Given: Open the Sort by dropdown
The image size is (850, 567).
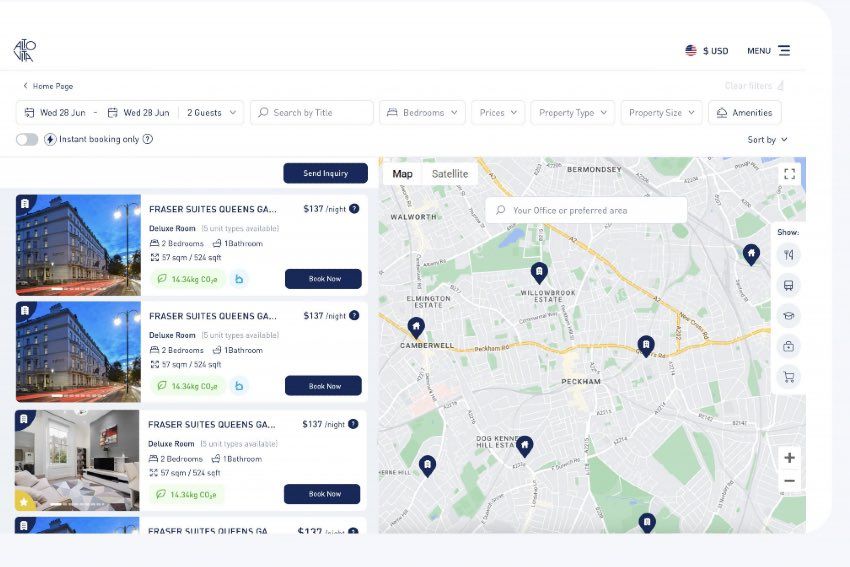Looking at the screenshot, I should (x=767, y=140).
